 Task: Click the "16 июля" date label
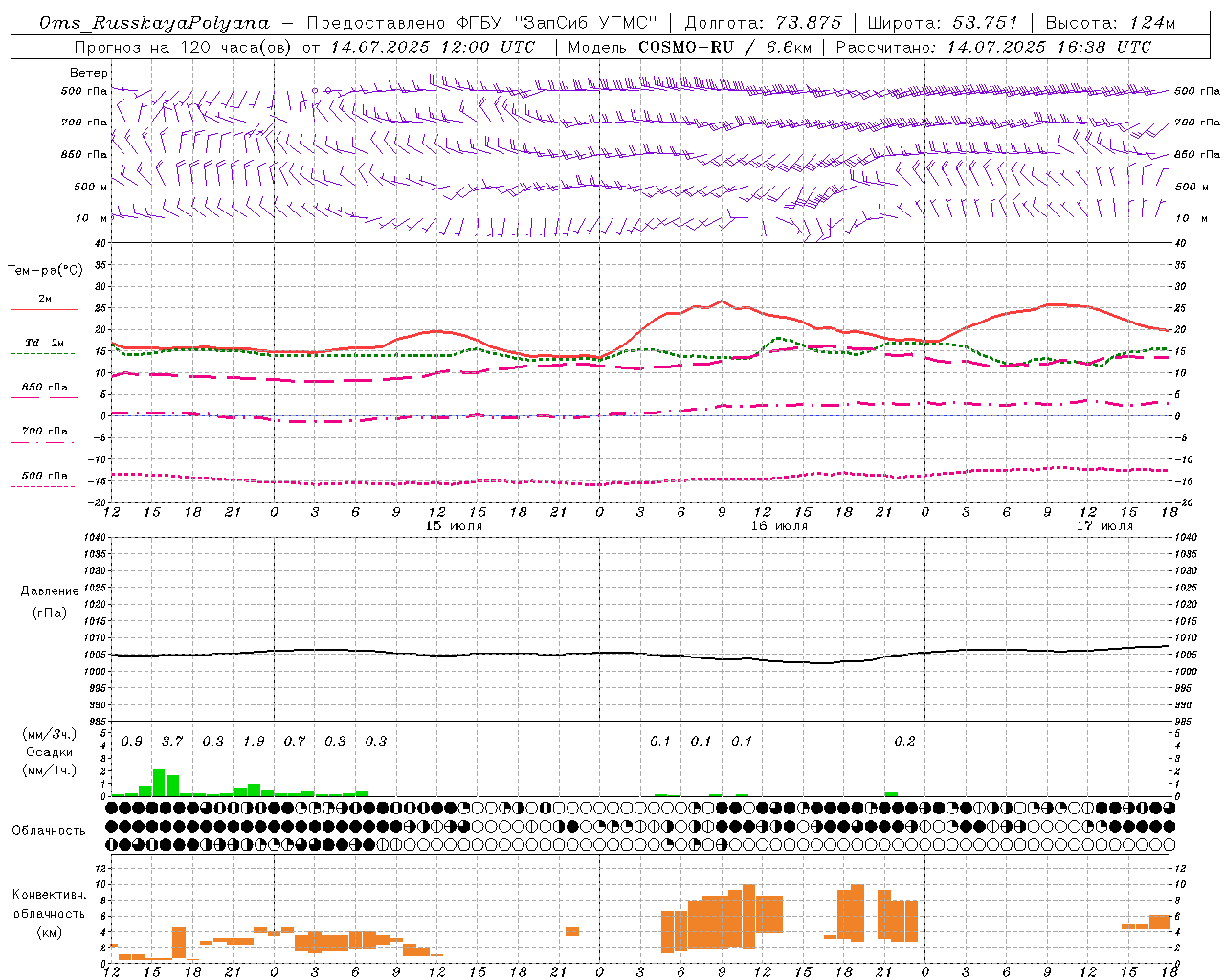coord(779,526)
